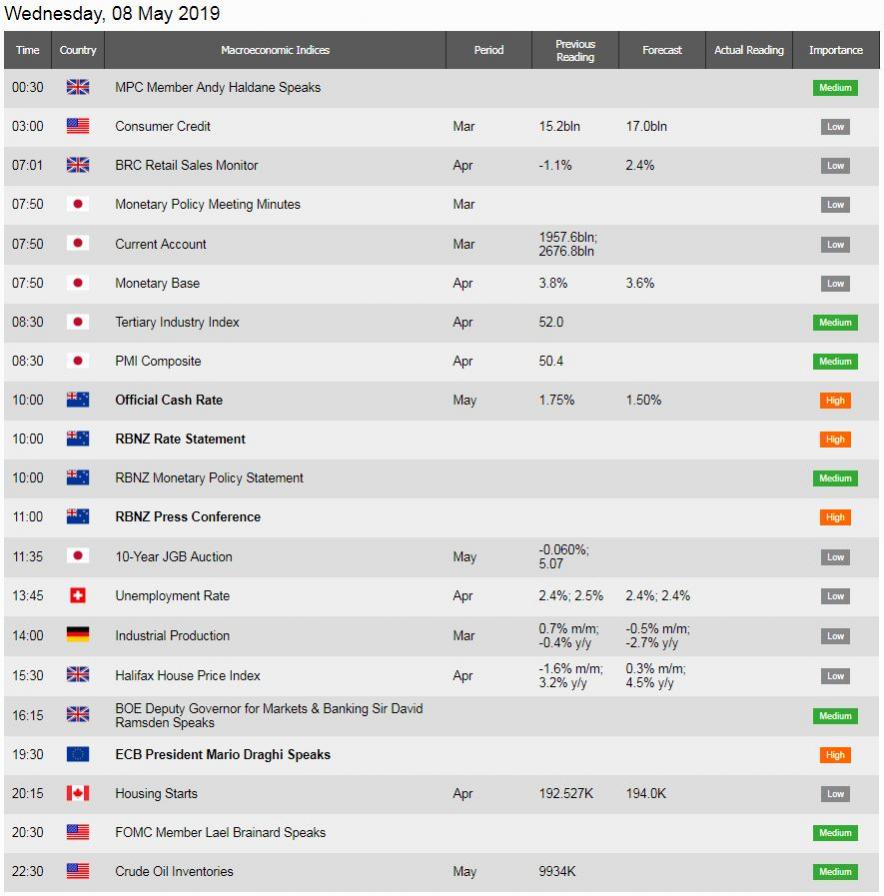Click the Japan flag in the 10-Year JGB Auction row
The image size is (884, 896).
click(78, 556)
